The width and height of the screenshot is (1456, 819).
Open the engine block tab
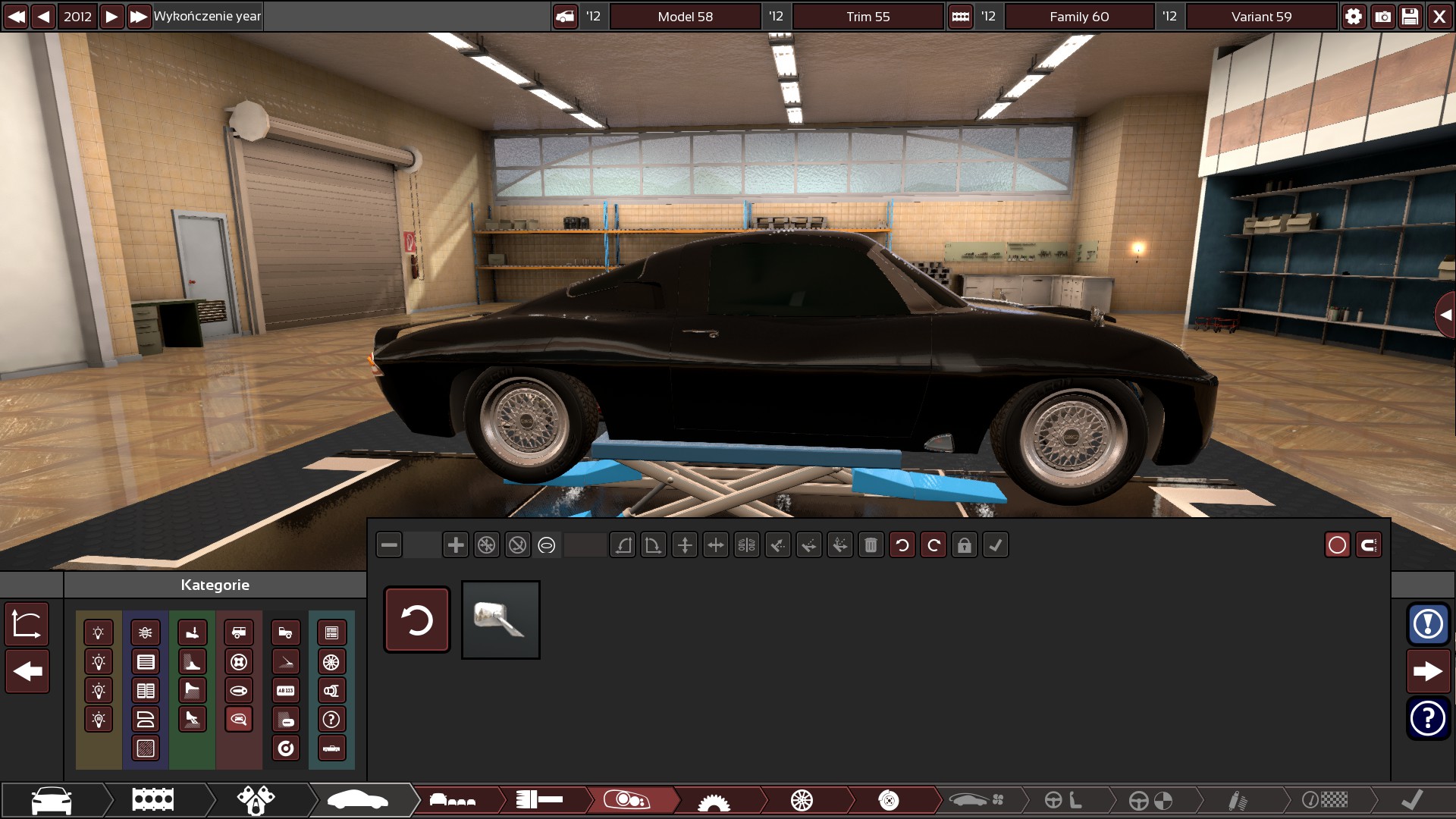(x=153, y=800)
